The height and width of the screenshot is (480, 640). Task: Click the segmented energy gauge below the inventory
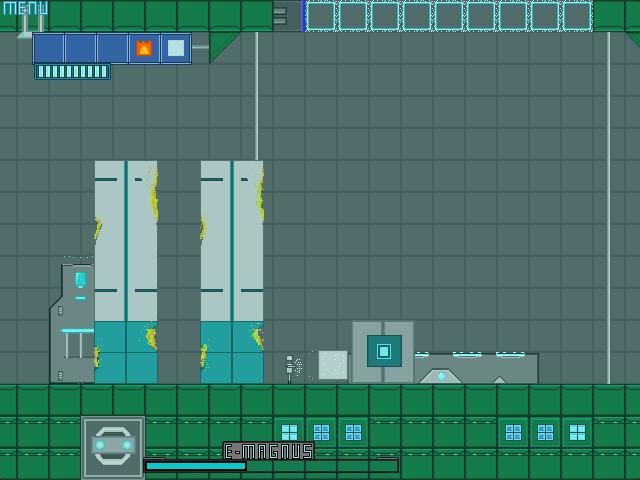(x=72, y=72)
